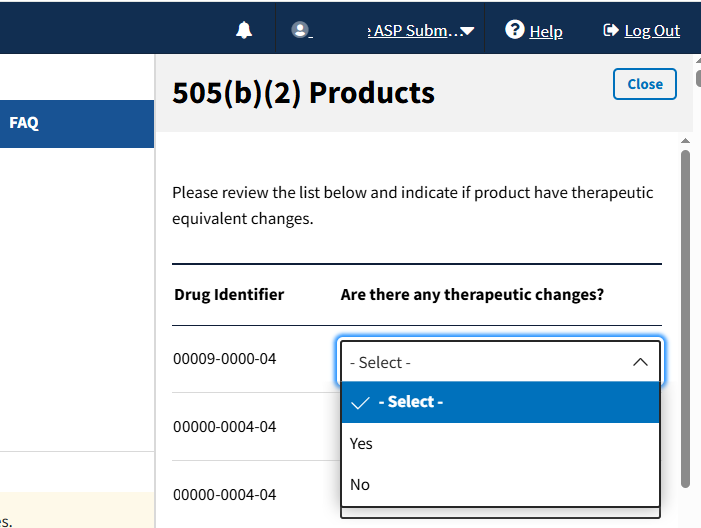Click the therapeutic changes Select combo box
This screenshot has width=701, height=528.
[490, 362]
